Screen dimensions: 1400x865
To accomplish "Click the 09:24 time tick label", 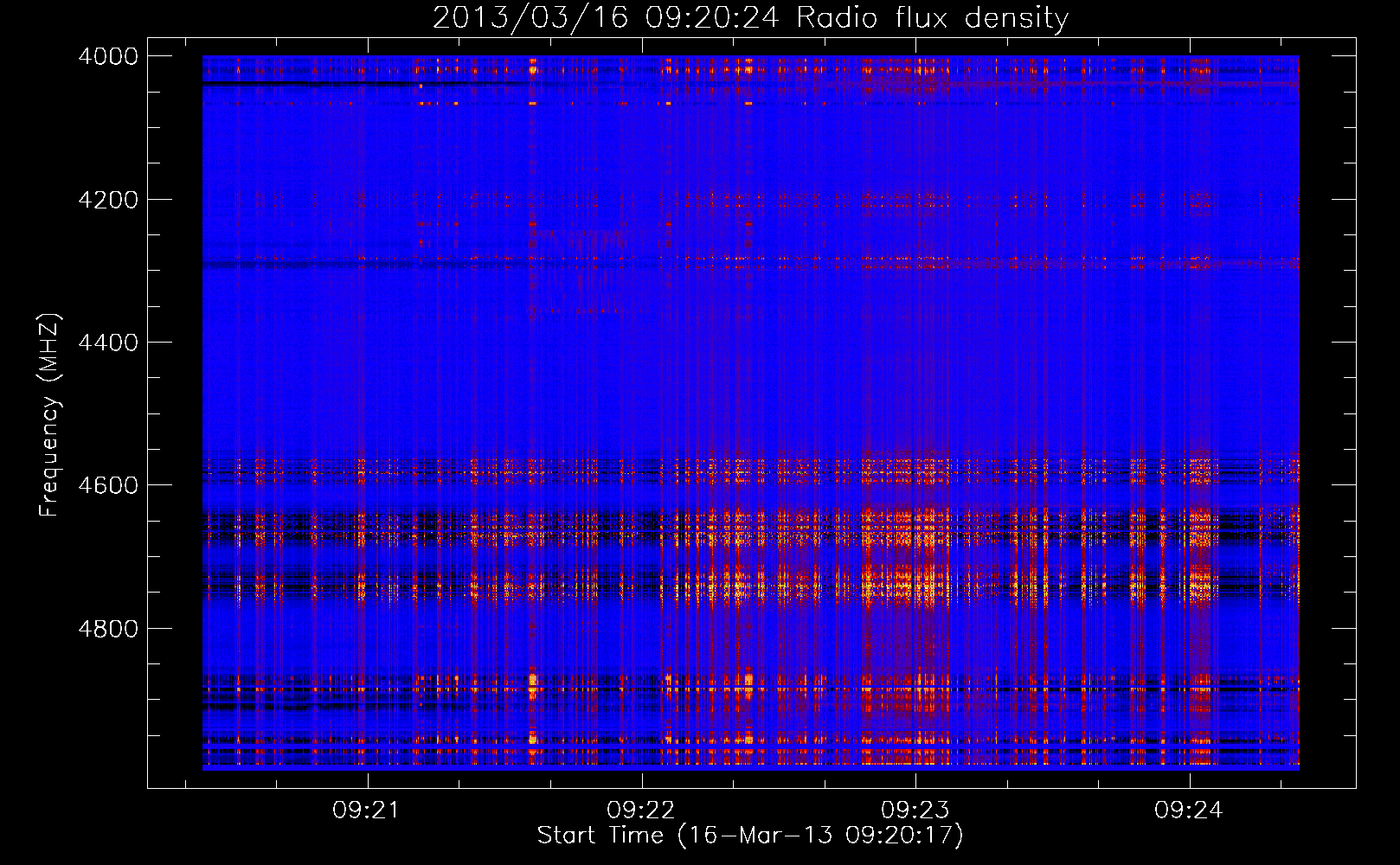I will (x=1189, y=810).
